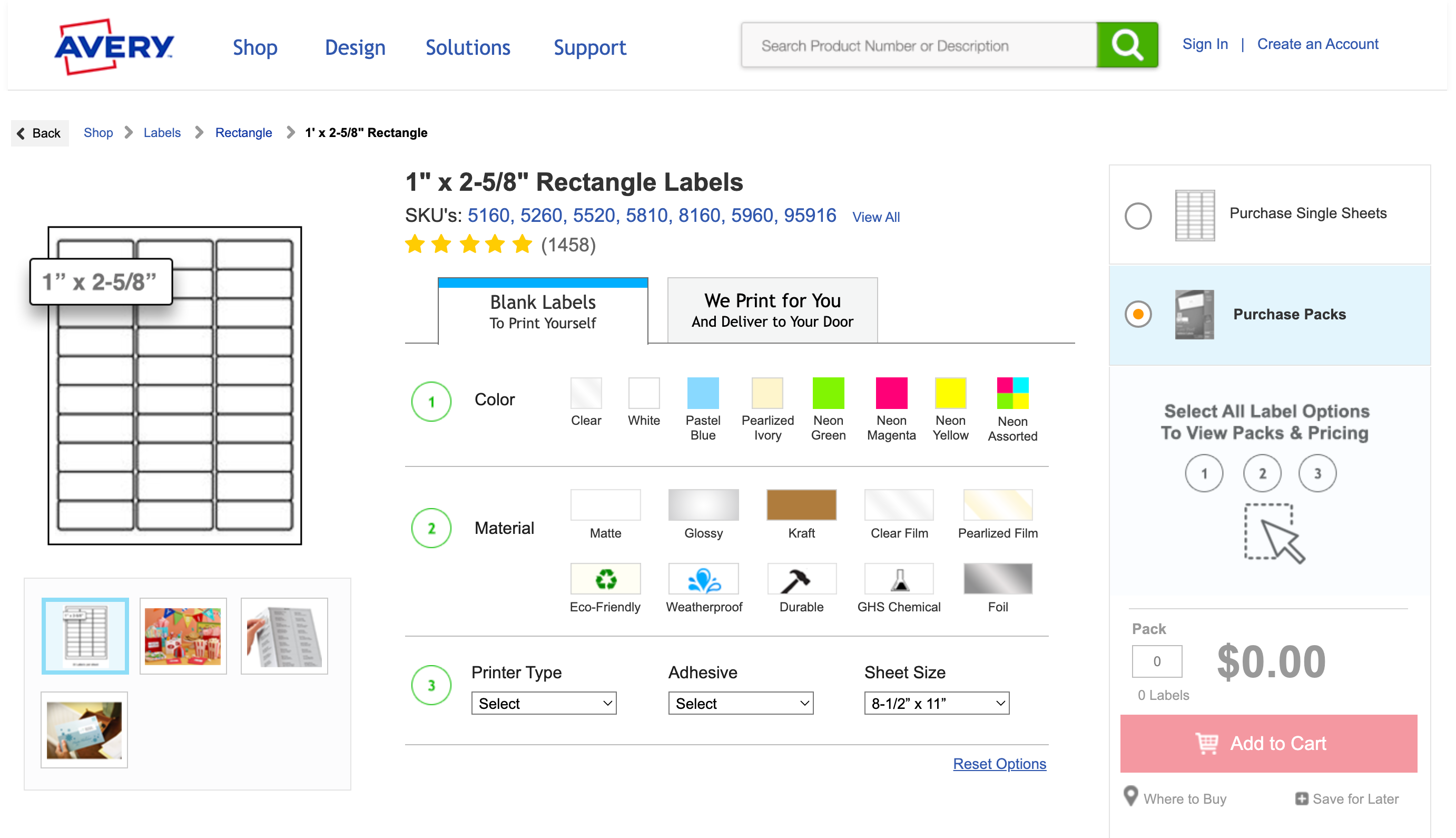The height and width of the screenshot is (838, 1456).
Task: Select the peeling label sheet thumbnail
Action: click(x=284, y=636)
